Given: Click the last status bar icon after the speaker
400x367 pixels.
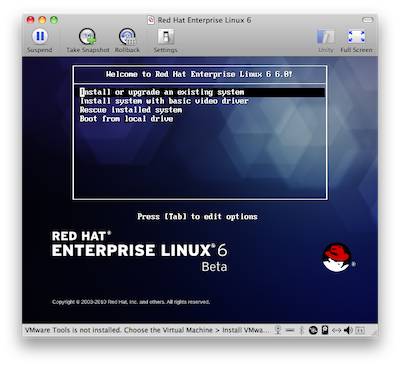Looking at the screenshot, I should [360, 330].
